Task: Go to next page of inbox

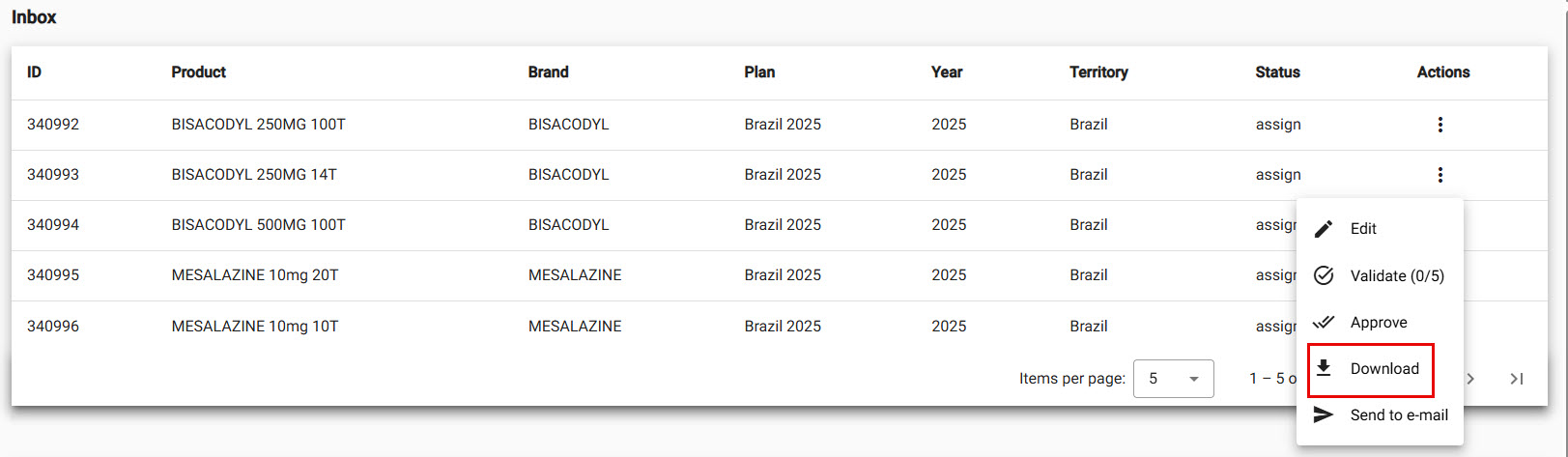Action: click(x=1470, y=379)
